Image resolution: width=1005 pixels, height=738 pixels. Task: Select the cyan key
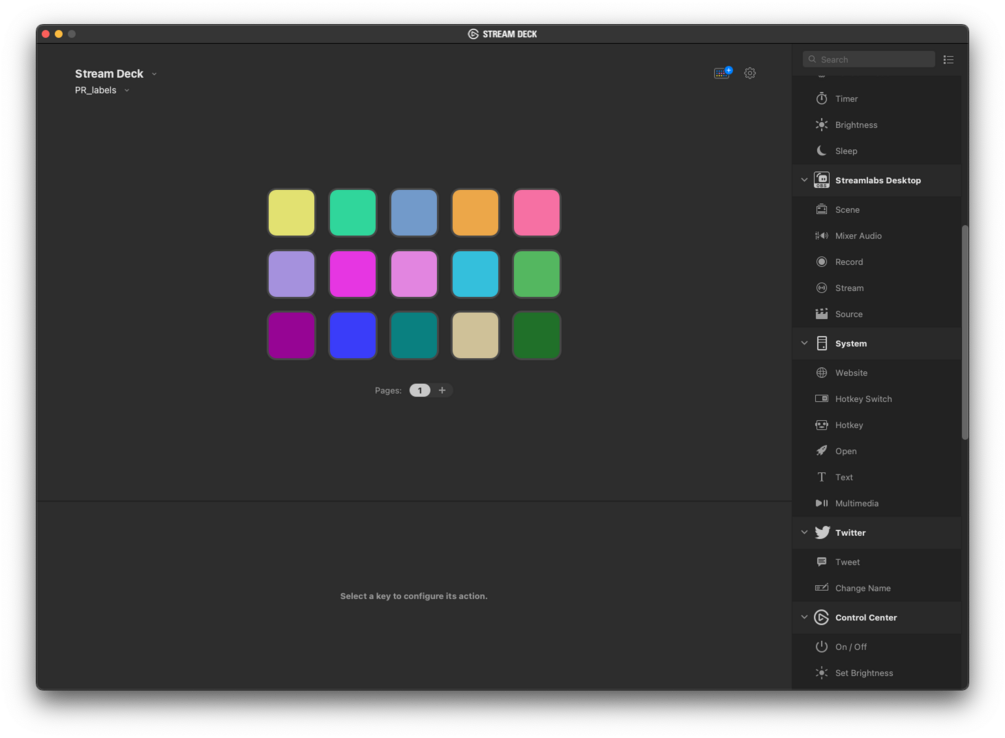point(476,274)
